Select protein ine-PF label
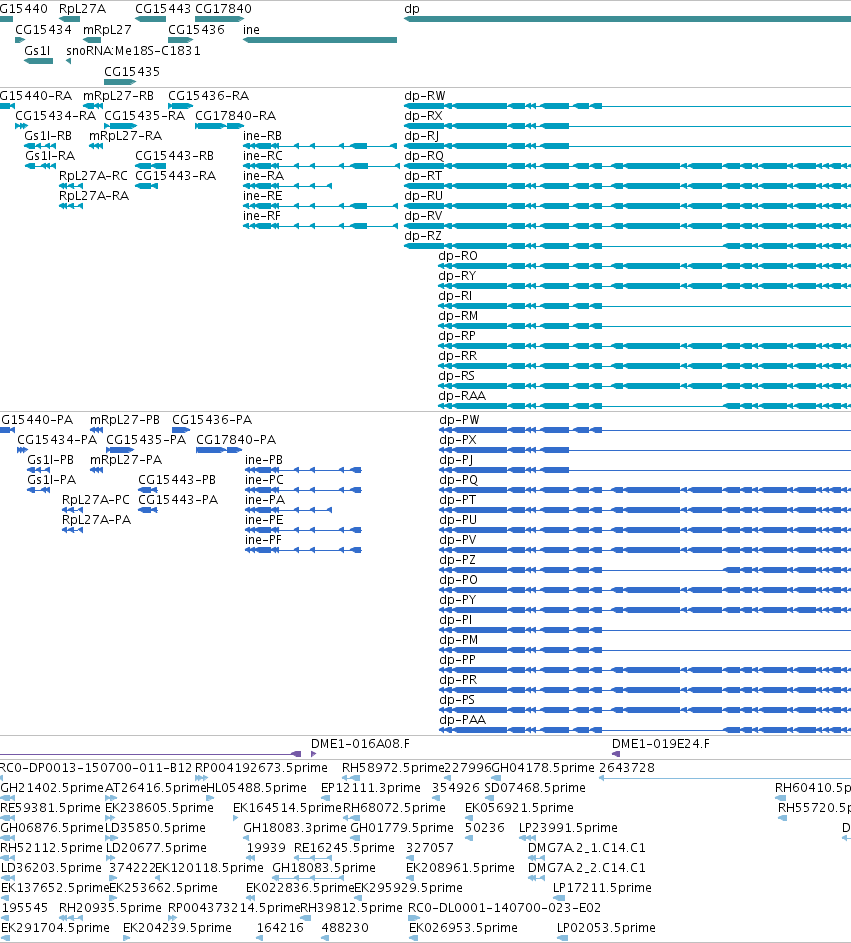 coord(263,540)
